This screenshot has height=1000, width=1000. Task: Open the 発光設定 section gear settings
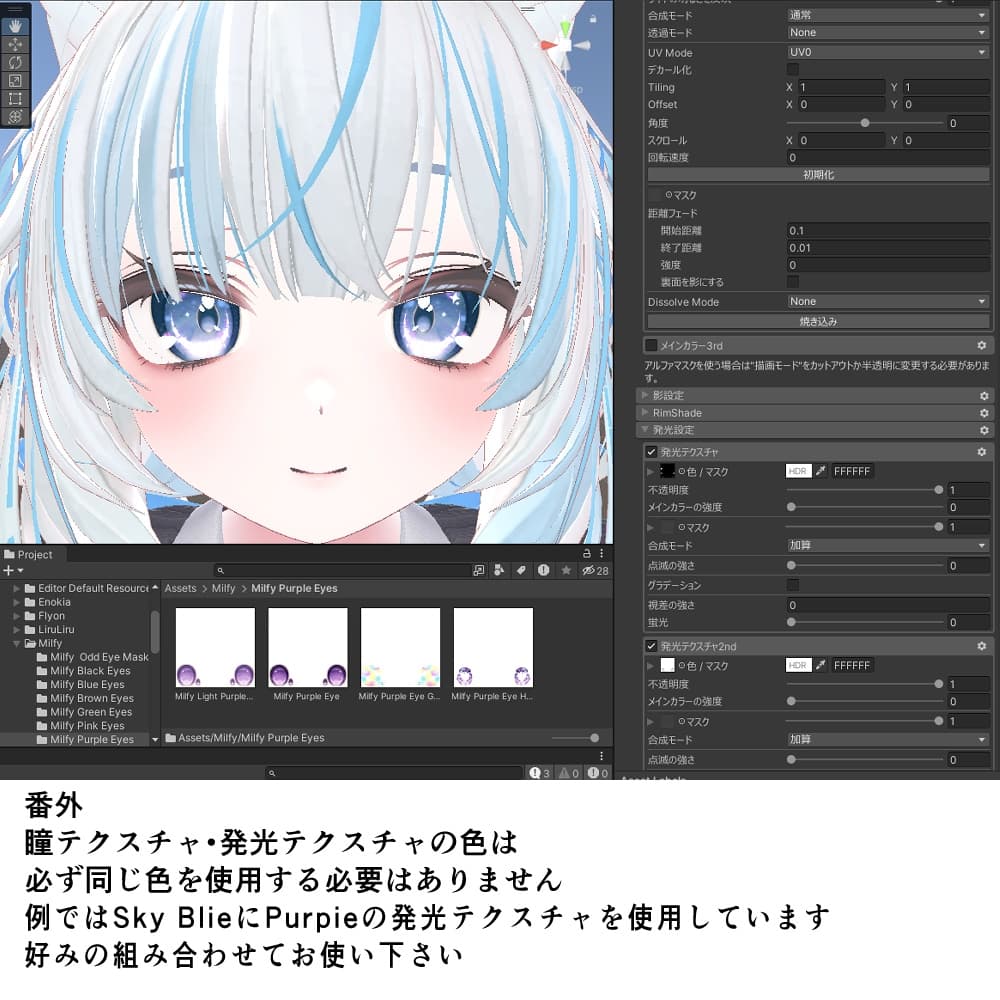(985, 430)
